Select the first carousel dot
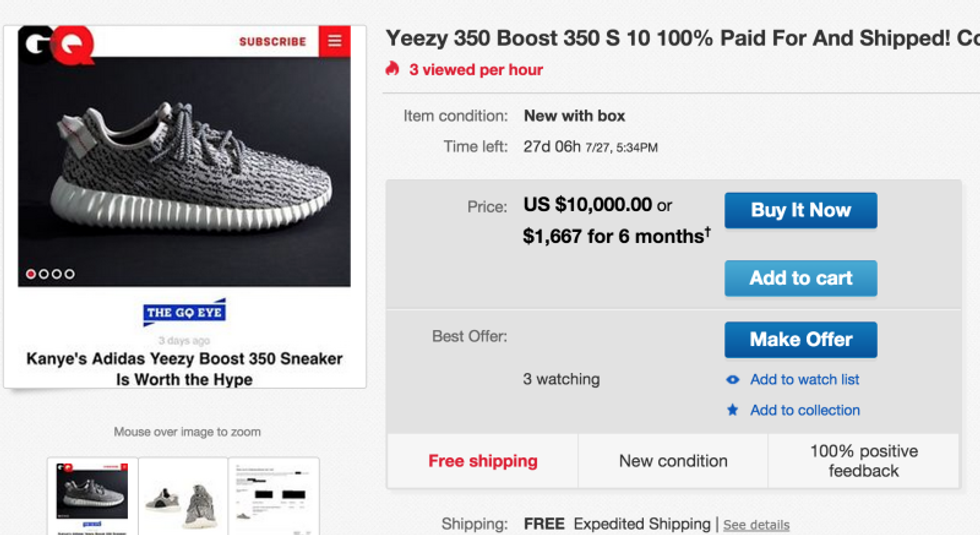Image resolution: width=980 pixels, height=535 pixels. point(31,274)
